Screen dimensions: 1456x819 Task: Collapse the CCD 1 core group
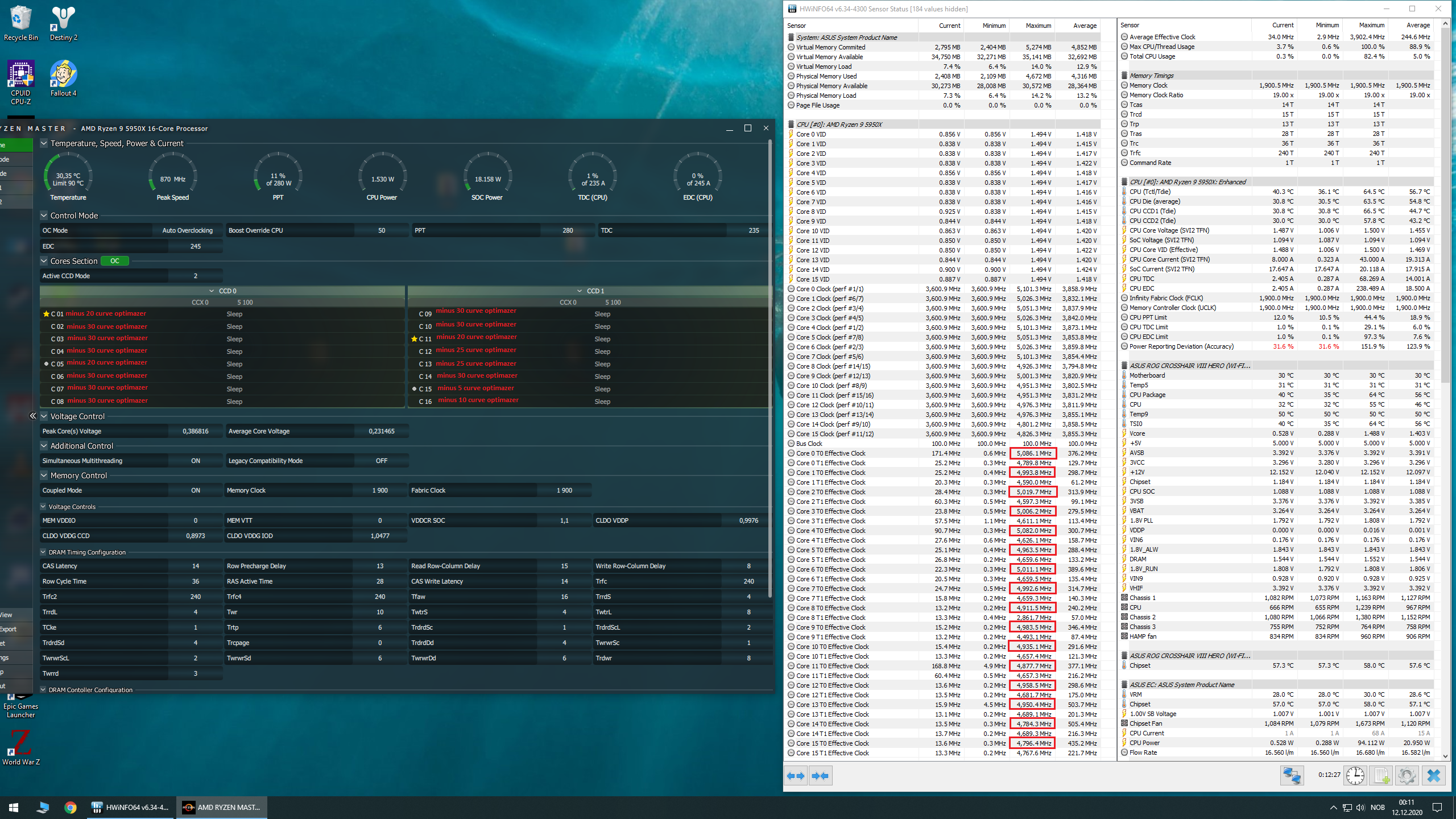coord(580,291)
